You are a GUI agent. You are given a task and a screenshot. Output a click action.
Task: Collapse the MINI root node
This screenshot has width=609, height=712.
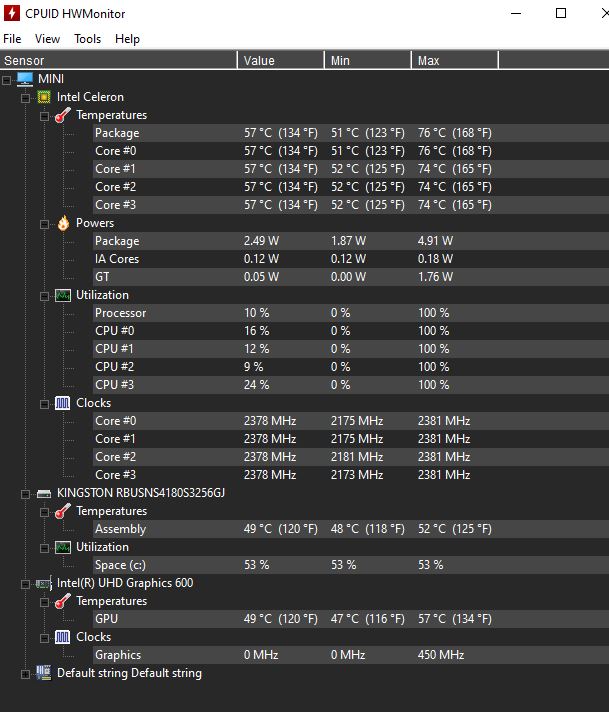[6, 80]
